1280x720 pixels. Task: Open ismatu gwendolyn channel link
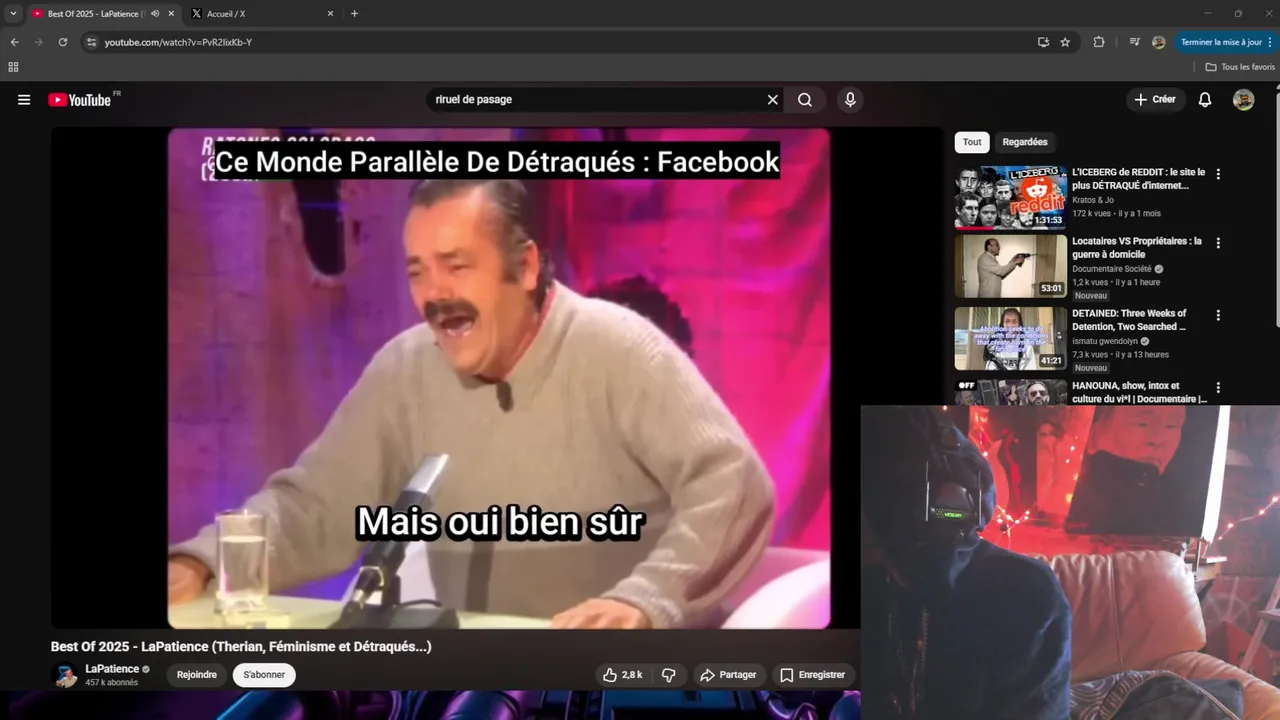click(x=1105, y=341)
